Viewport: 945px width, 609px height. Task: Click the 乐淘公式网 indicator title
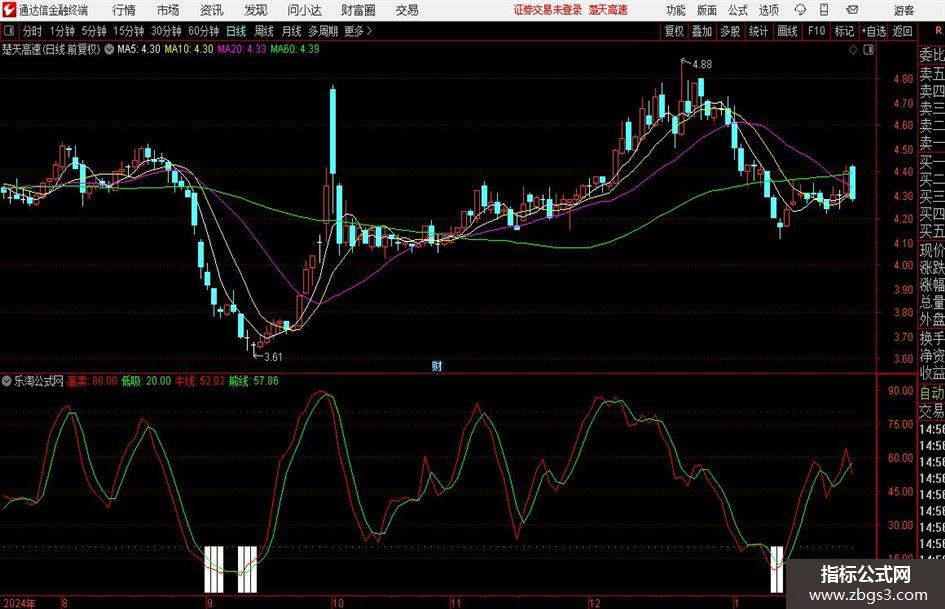(x=39, y=381)
